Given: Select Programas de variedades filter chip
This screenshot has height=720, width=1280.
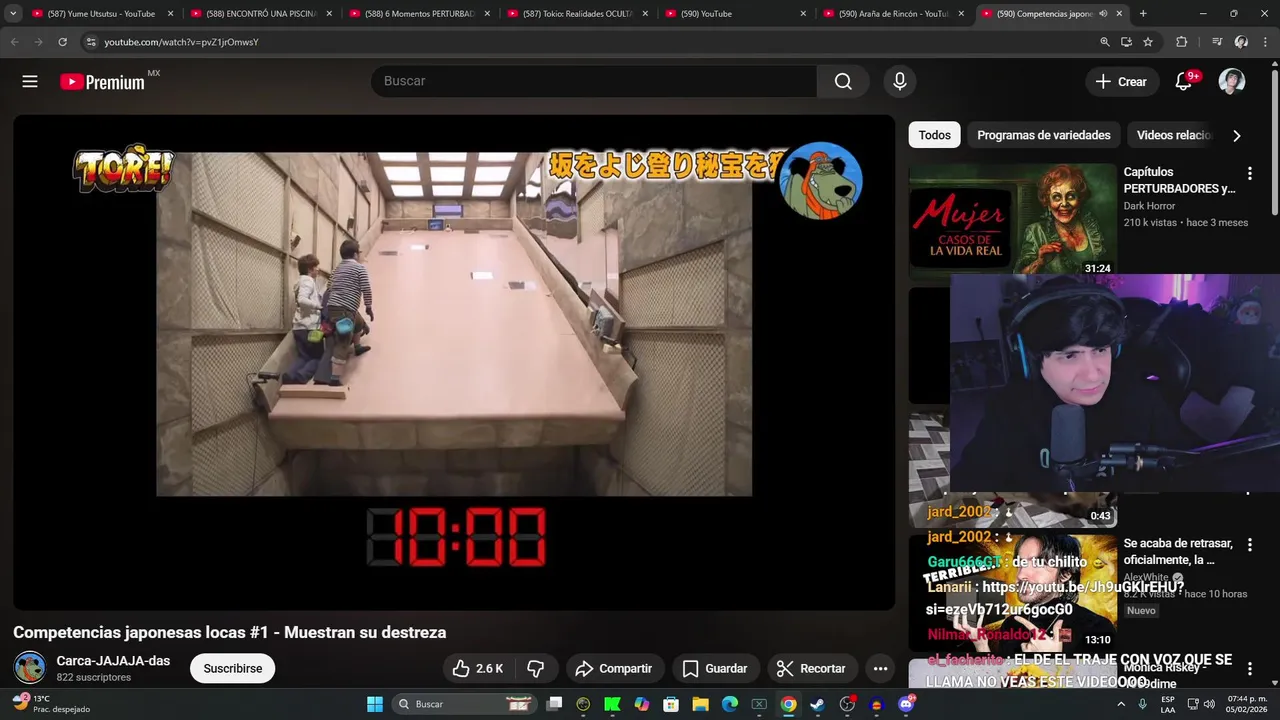Looking at the screenshot, I should [x=1044, y=135].
